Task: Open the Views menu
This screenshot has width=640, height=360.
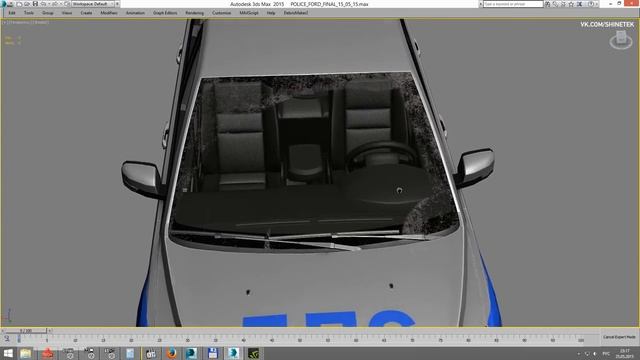Action: (67, 13)
